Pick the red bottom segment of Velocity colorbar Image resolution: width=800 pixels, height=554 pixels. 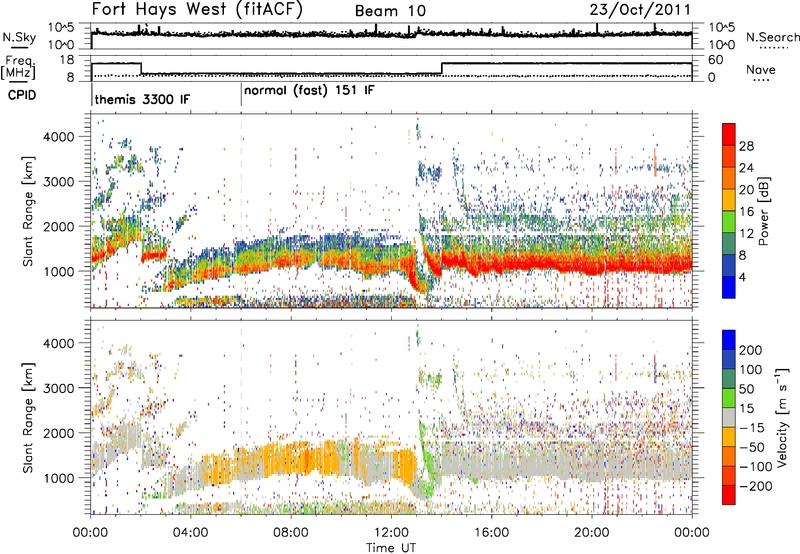click(x=729, y=495)
